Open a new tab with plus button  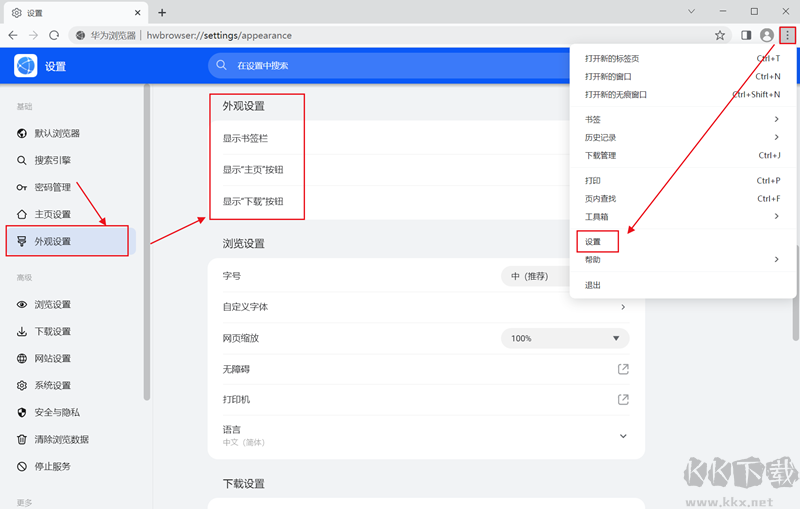(162, 13)
